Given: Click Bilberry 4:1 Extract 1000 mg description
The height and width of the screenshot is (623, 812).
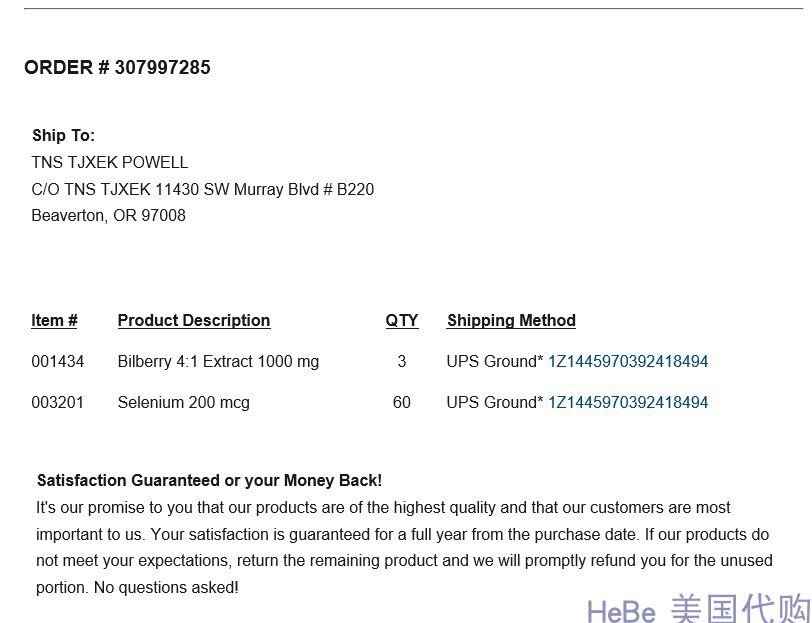Looking at the screenshot, I should pos(218,361).
